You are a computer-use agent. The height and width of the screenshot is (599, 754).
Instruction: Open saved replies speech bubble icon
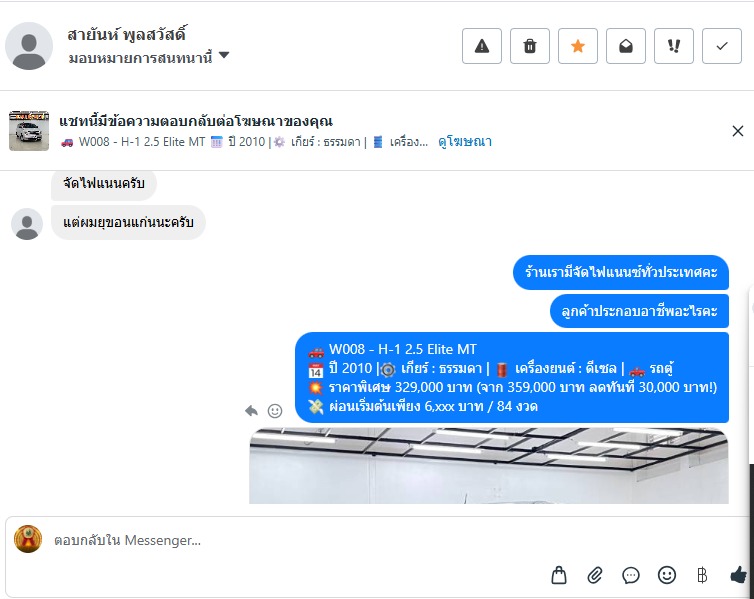630,575
